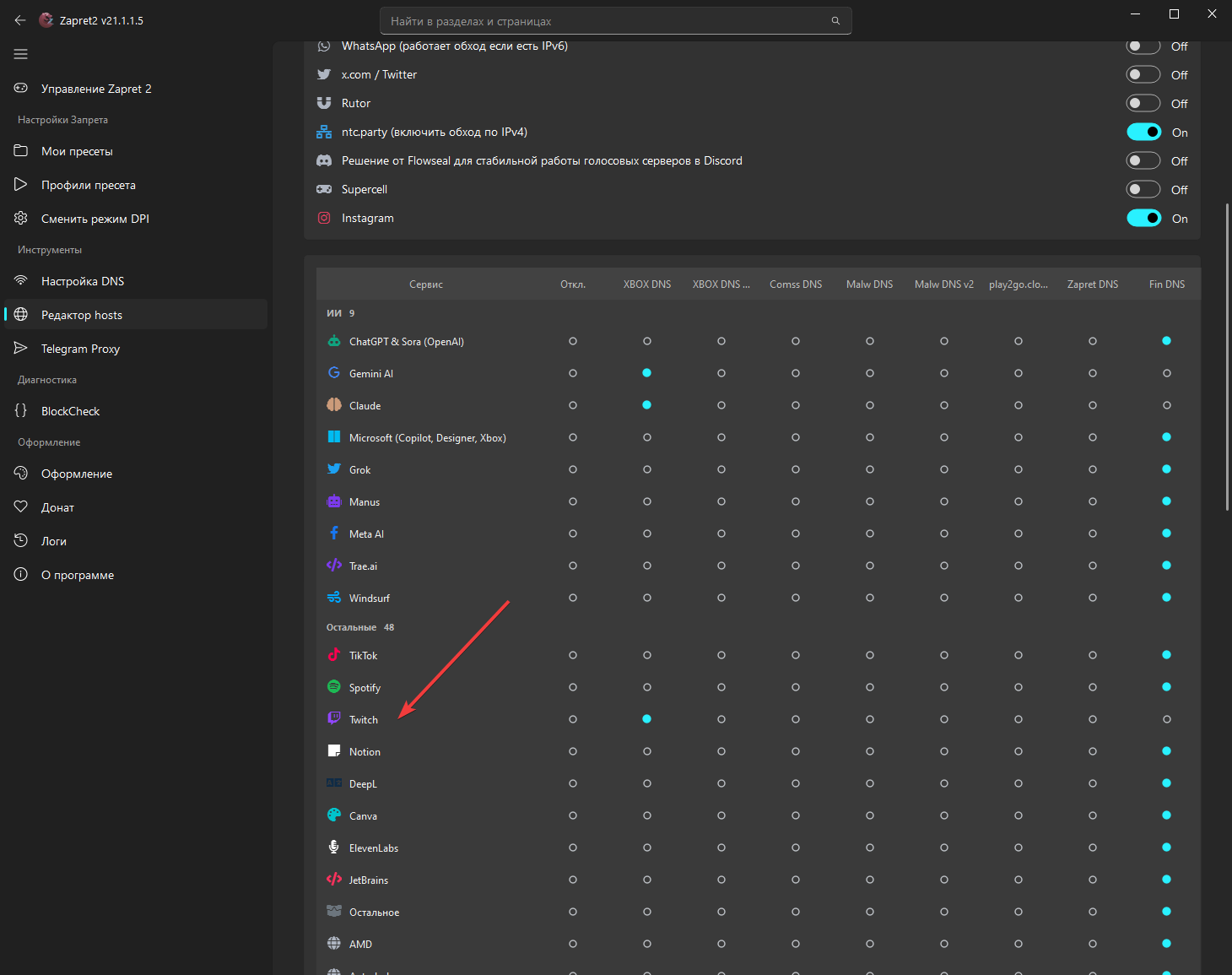Image resolution: width=1232 pixels, height=975 pixels.
Task: Click the Instagram icon
Action: [x=324, y=218]
